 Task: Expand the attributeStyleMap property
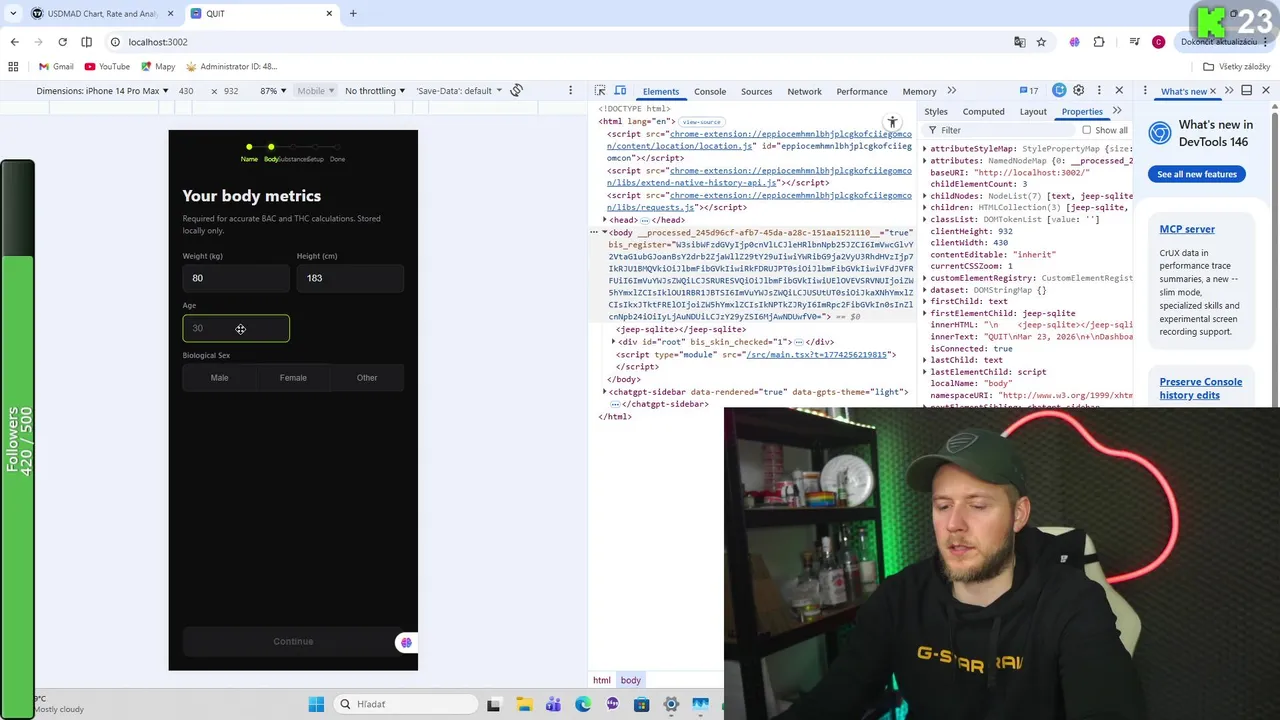point(925,149)
